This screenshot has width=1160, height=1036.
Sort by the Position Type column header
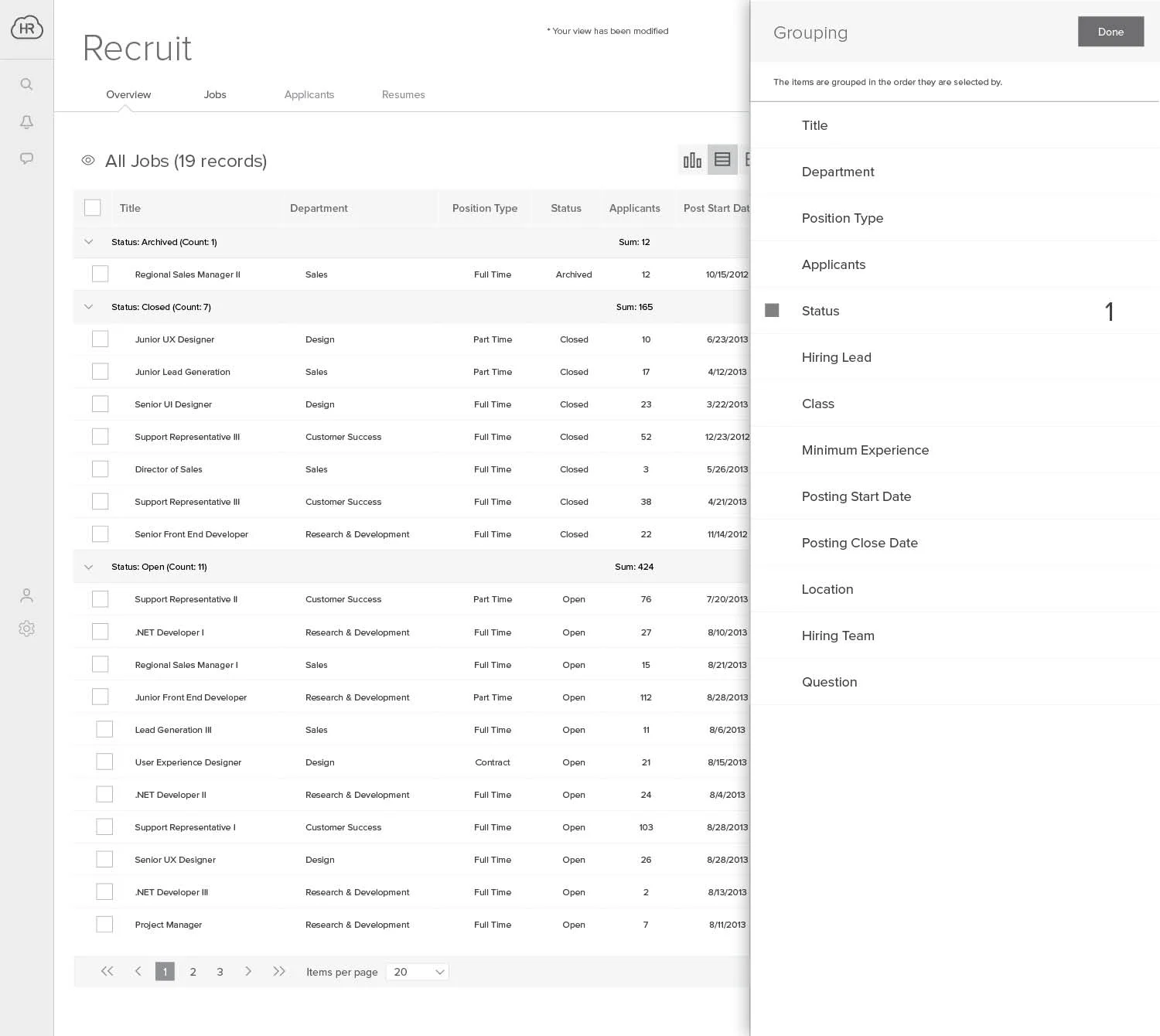[485, 208]
